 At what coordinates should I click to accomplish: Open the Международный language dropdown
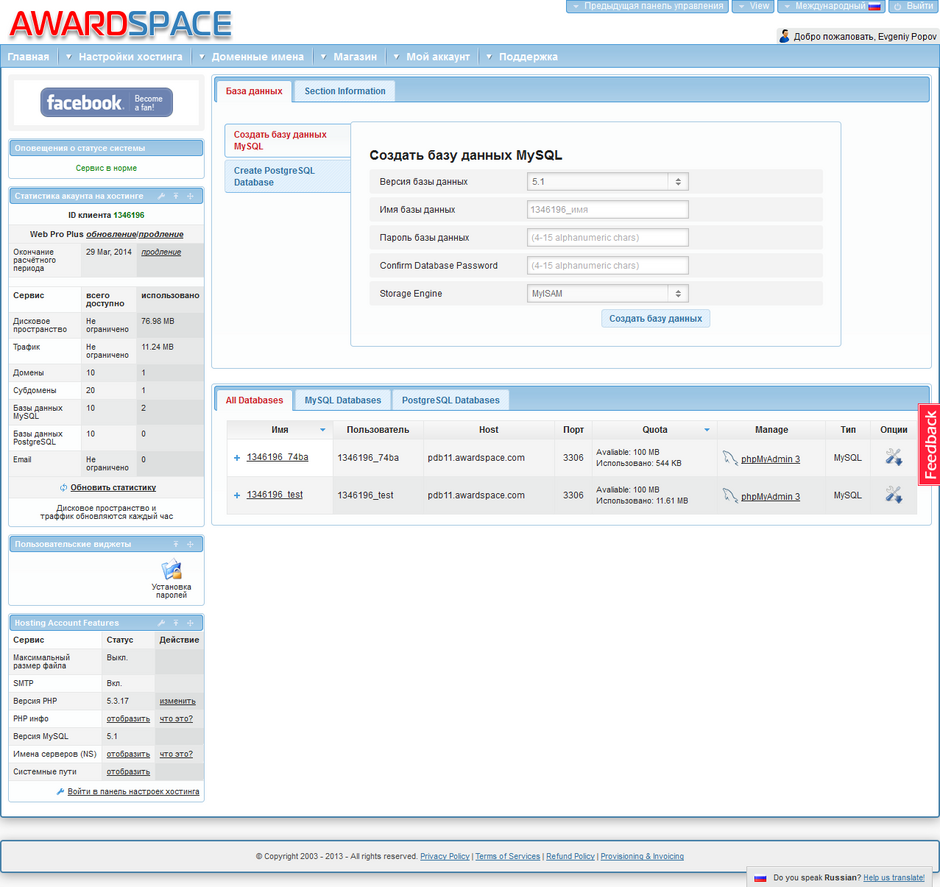tap(831, 6)
